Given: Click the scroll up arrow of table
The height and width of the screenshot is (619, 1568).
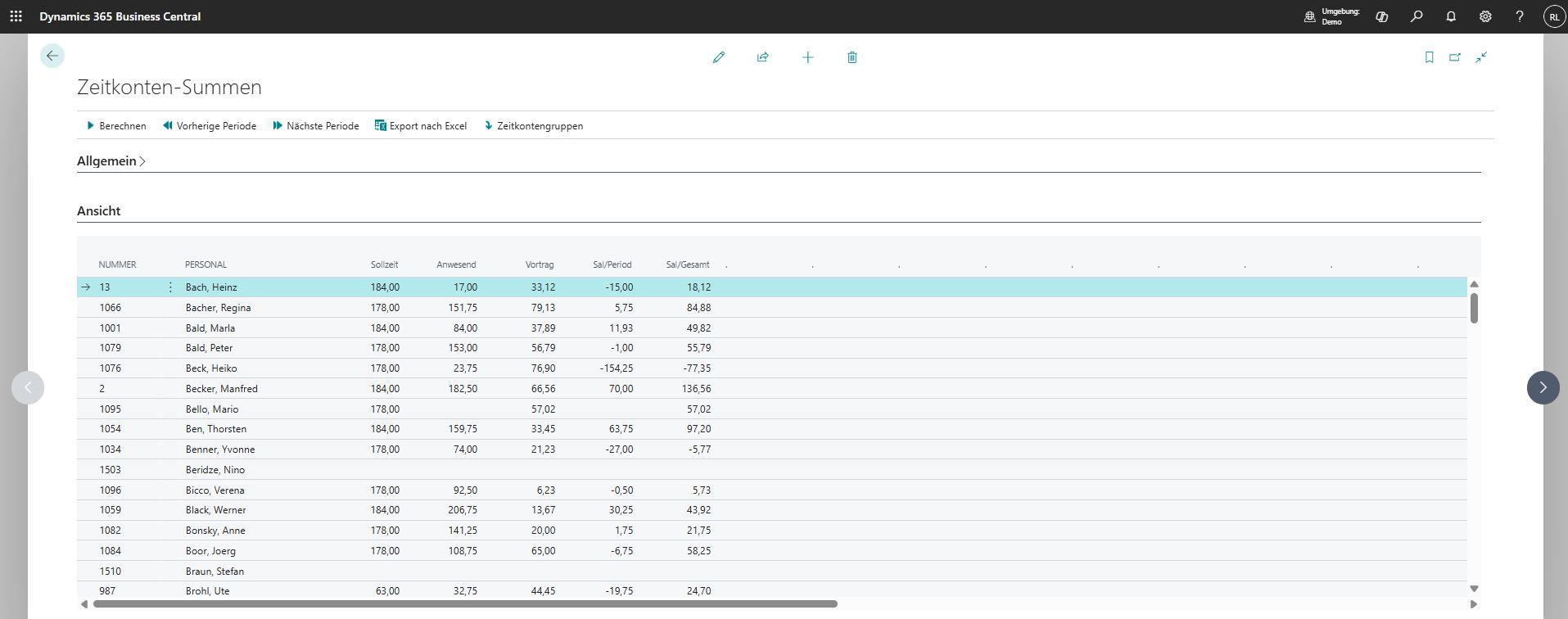Looking at the screenshot, I should (x=1474, y=284).
